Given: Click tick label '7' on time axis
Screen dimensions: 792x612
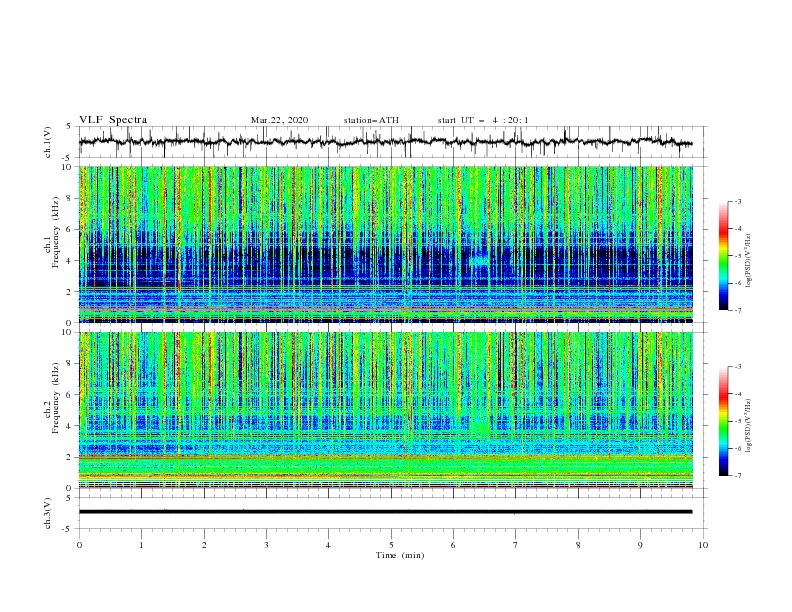Looking at the screenshot, I should (516, 545).
